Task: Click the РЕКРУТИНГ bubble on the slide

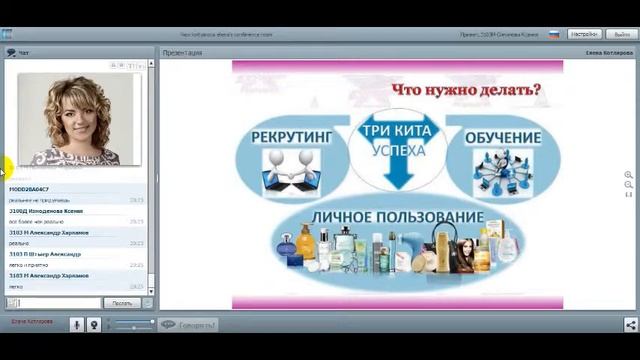Action: (292, 159)
